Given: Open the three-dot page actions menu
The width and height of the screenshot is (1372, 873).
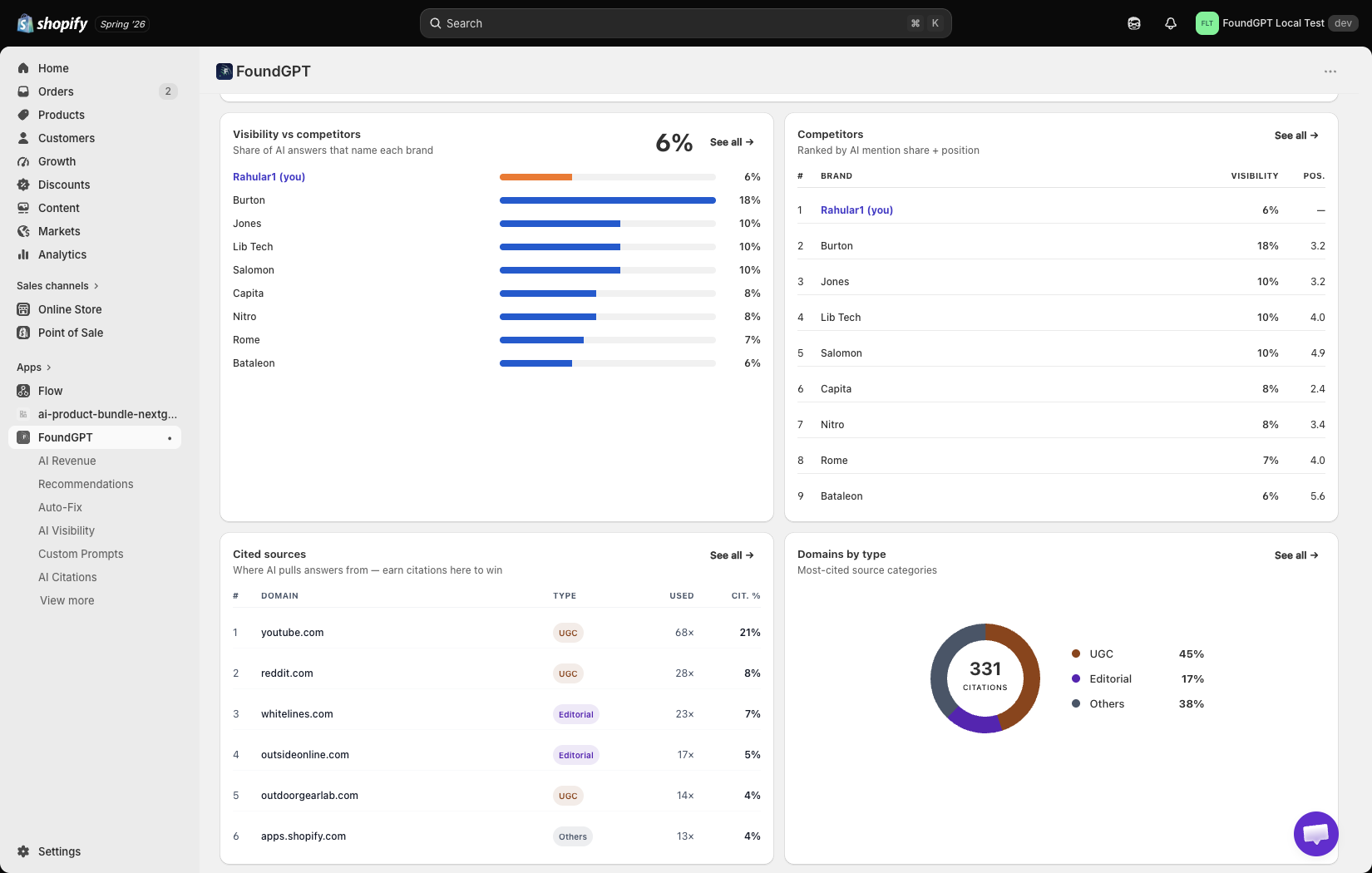Looking at the screenshot, I should coord(1330,72).
